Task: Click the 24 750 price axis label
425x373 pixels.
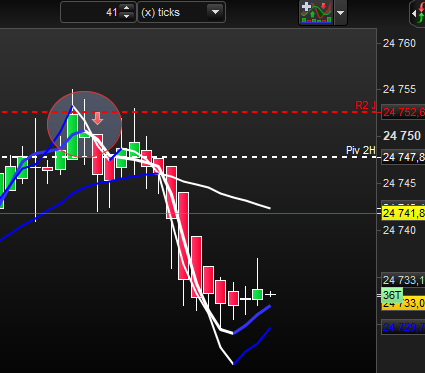Action: coord(402,136)
